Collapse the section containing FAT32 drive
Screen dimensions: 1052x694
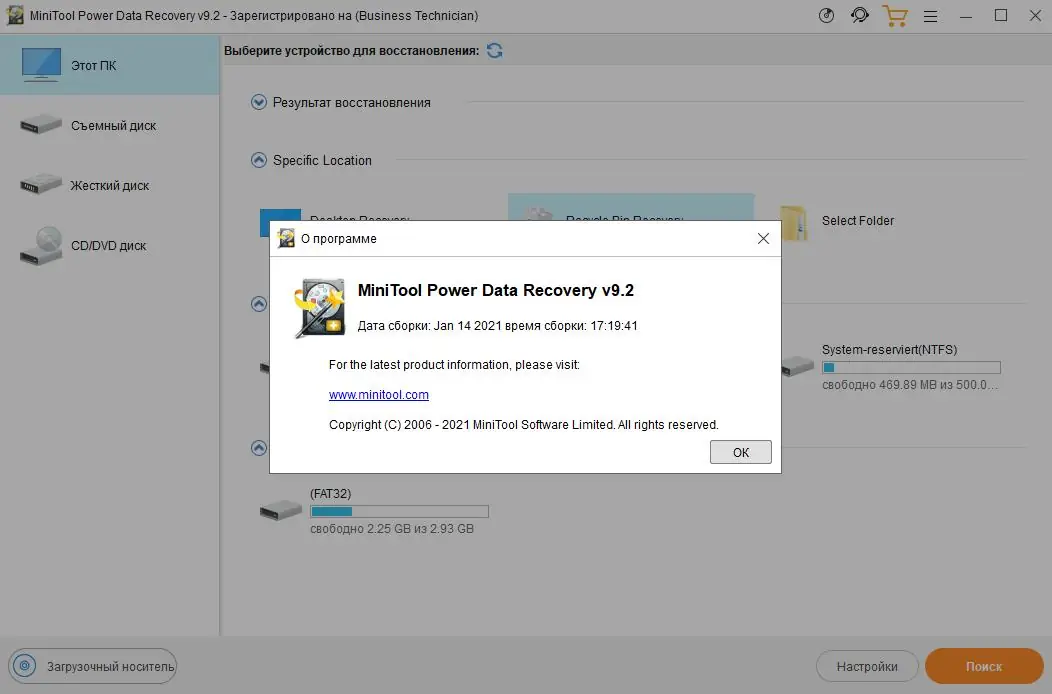258,448
